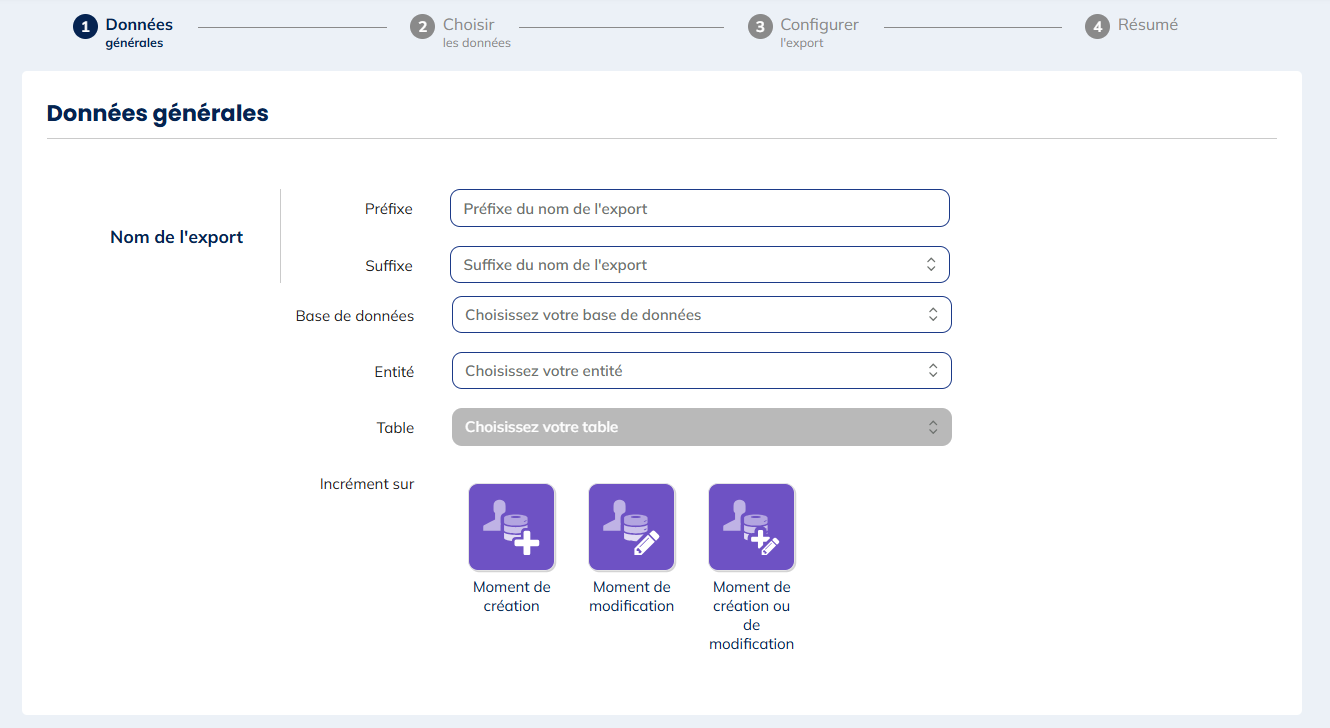
Task: Click the step 1 numbered circle
Action: pos(85,27)
